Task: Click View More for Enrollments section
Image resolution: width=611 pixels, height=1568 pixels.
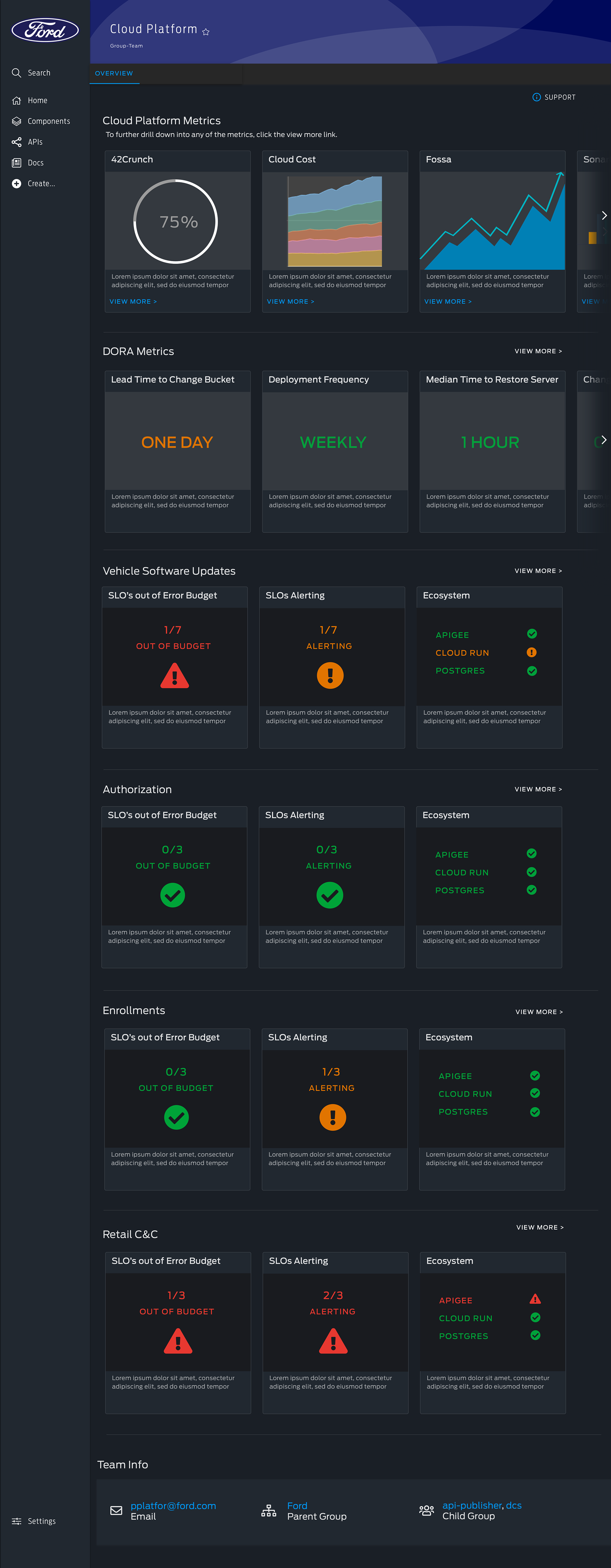Action: 539,1012
